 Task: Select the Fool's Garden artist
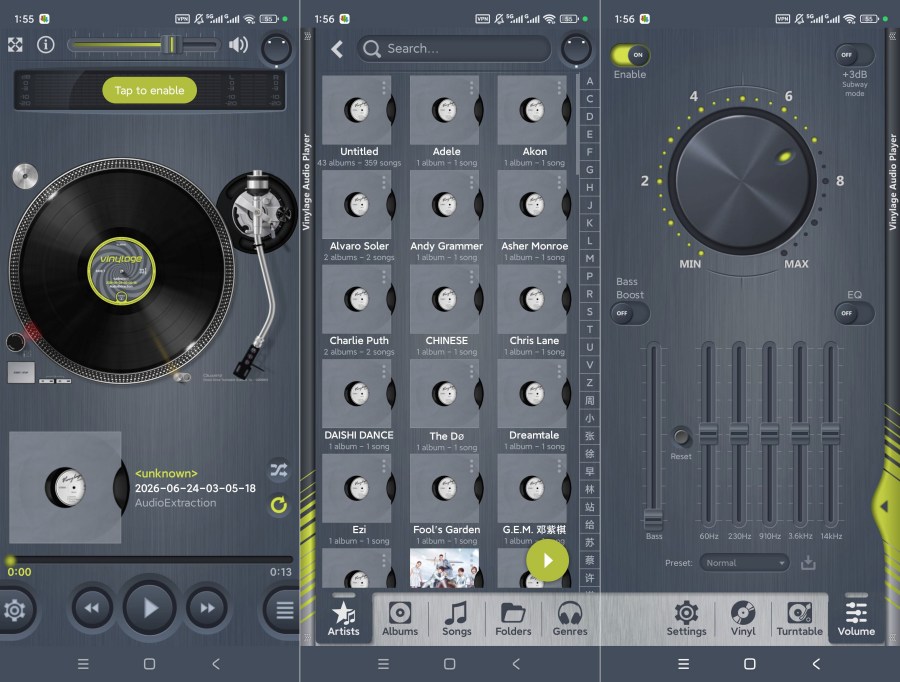tap(447, 499)
